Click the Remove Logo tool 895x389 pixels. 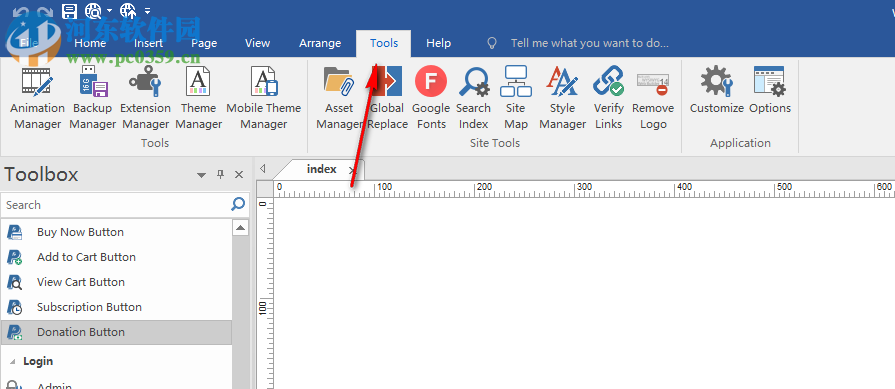pos(653,98)
